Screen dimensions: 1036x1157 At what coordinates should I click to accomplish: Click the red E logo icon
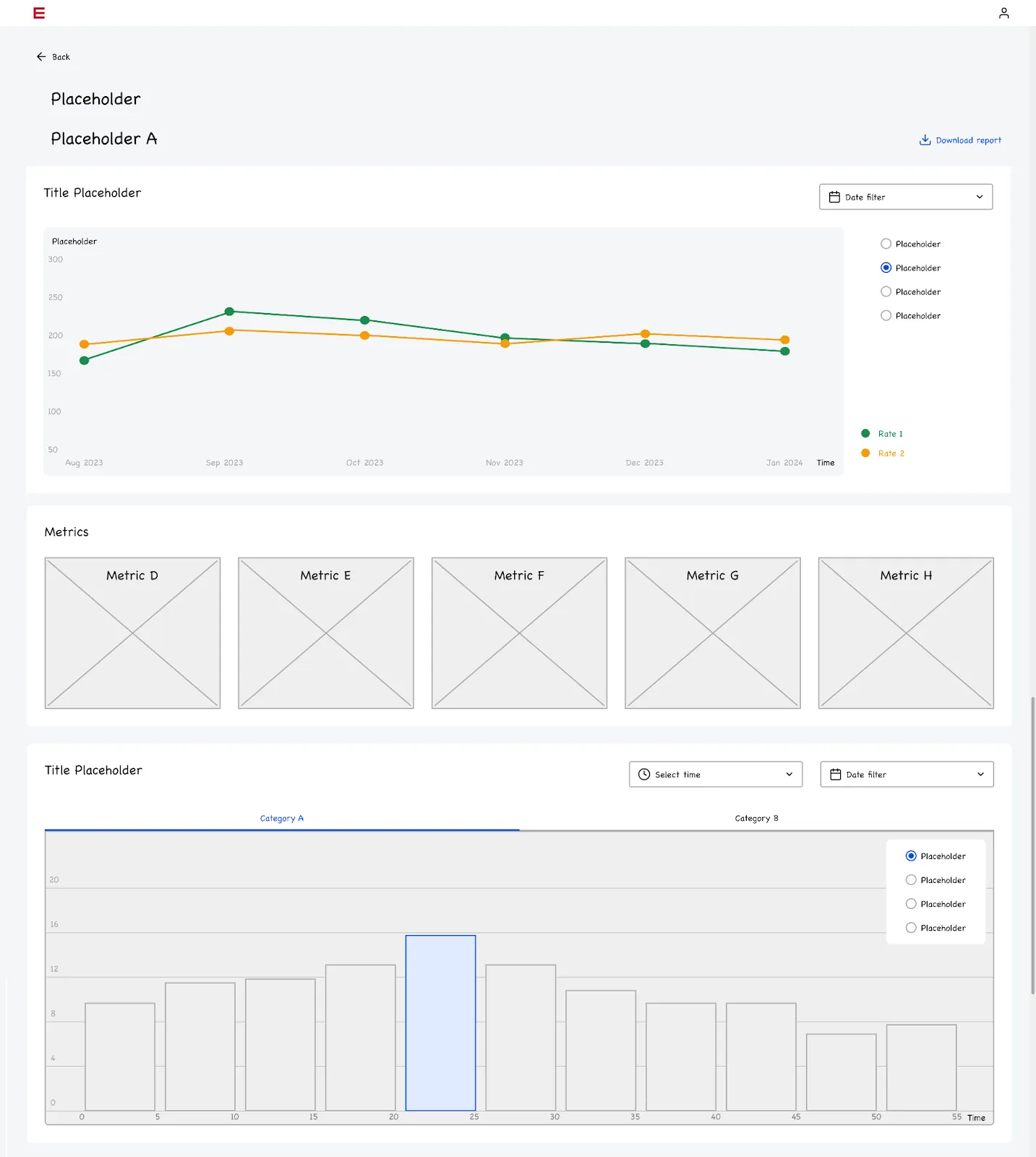point(39,13)
